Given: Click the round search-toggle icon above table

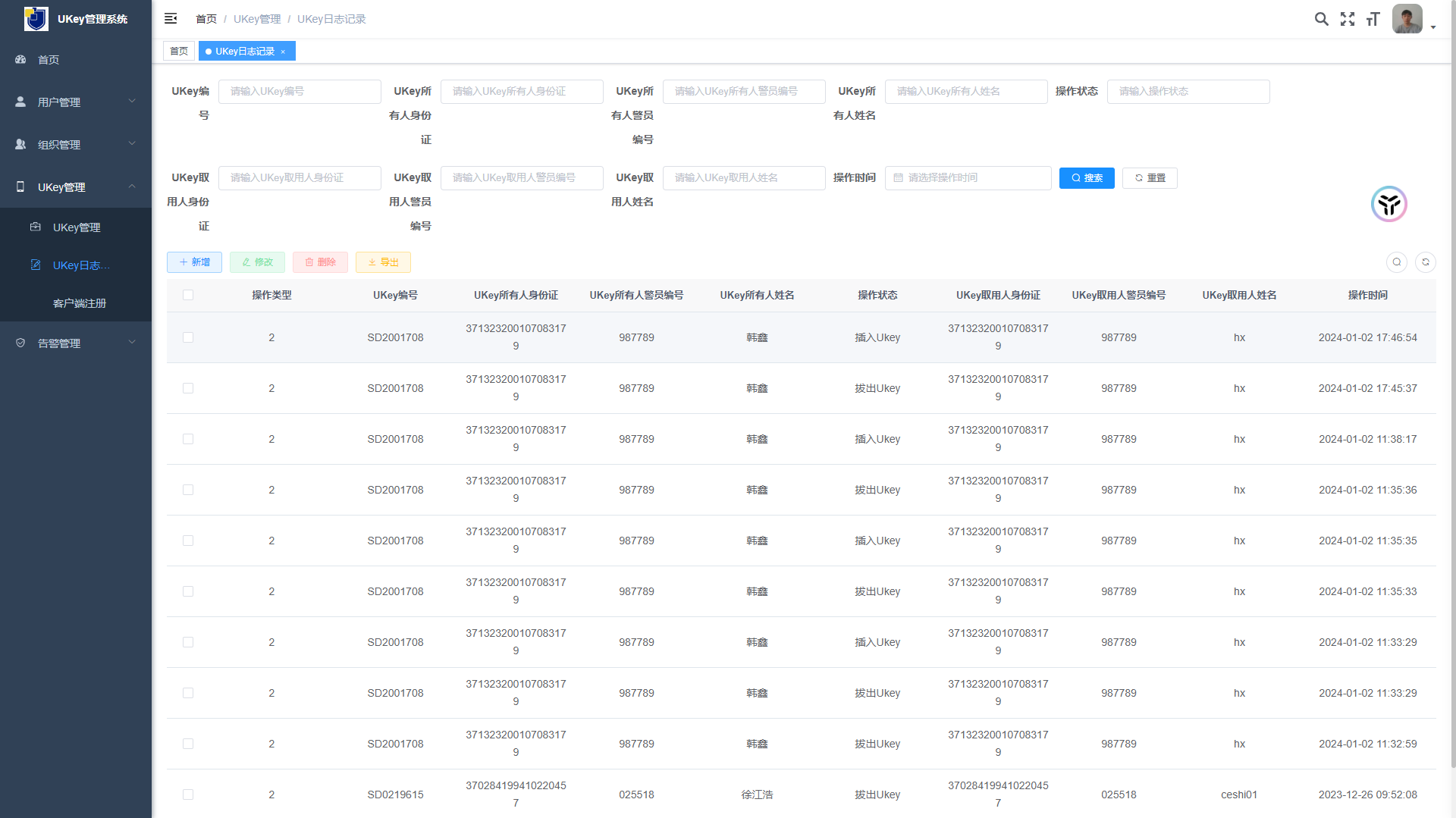Looking at the screenshot, I should point(1397,262).
